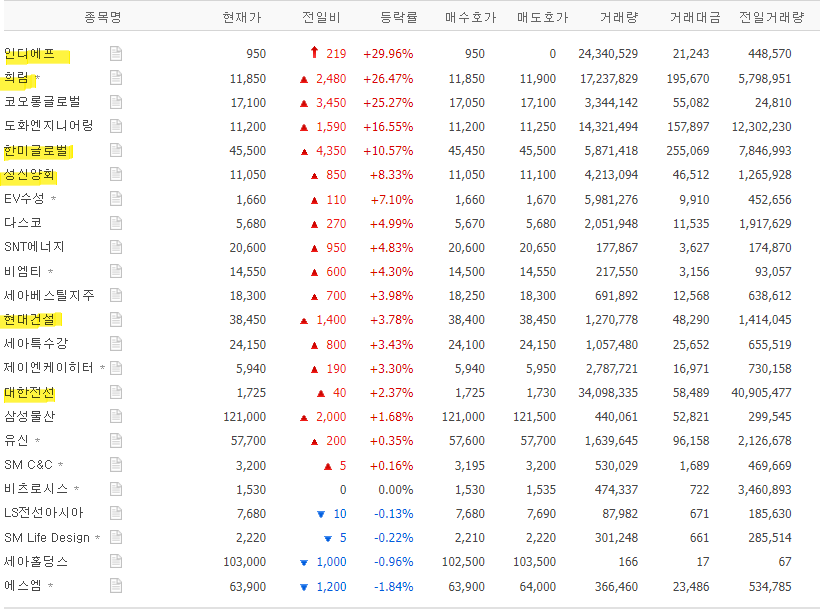Sort by the 전일비 column header
Screen dimensions: 820x609
click(321, 17)
